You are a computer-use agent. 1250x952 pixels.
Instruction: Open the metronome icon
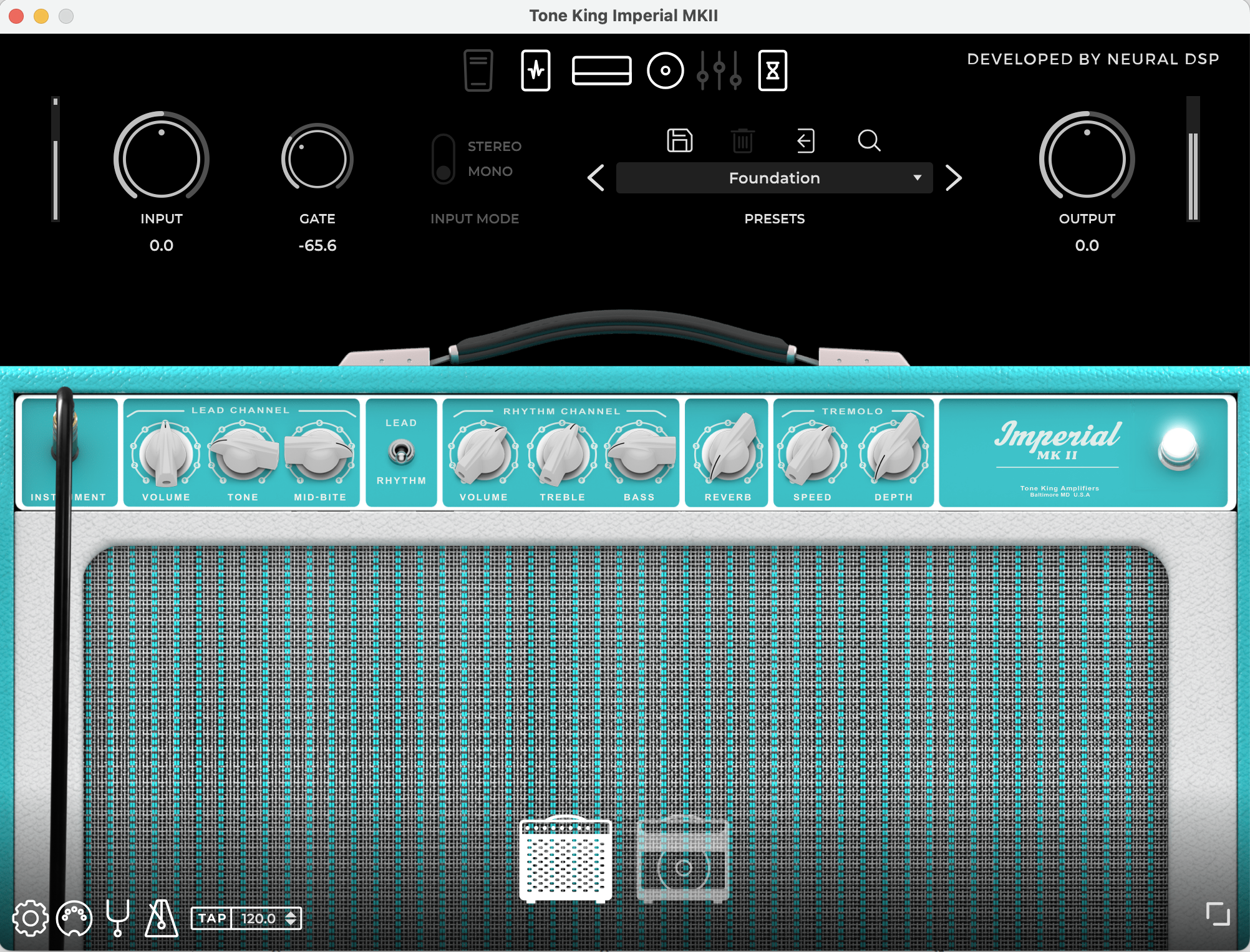point(162,918)
